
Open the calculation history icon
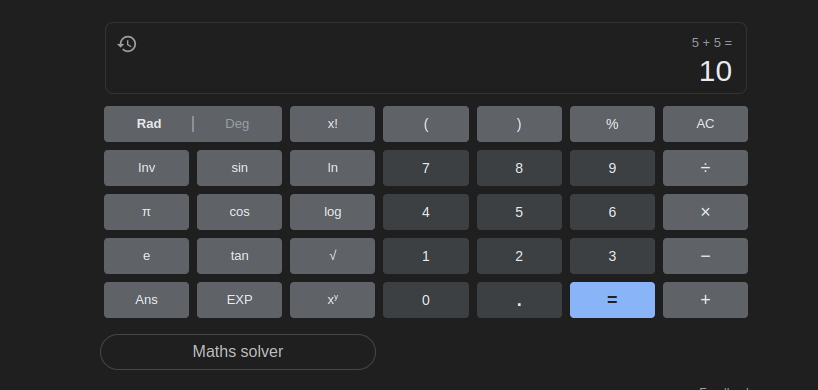click(x=127, y=44)
